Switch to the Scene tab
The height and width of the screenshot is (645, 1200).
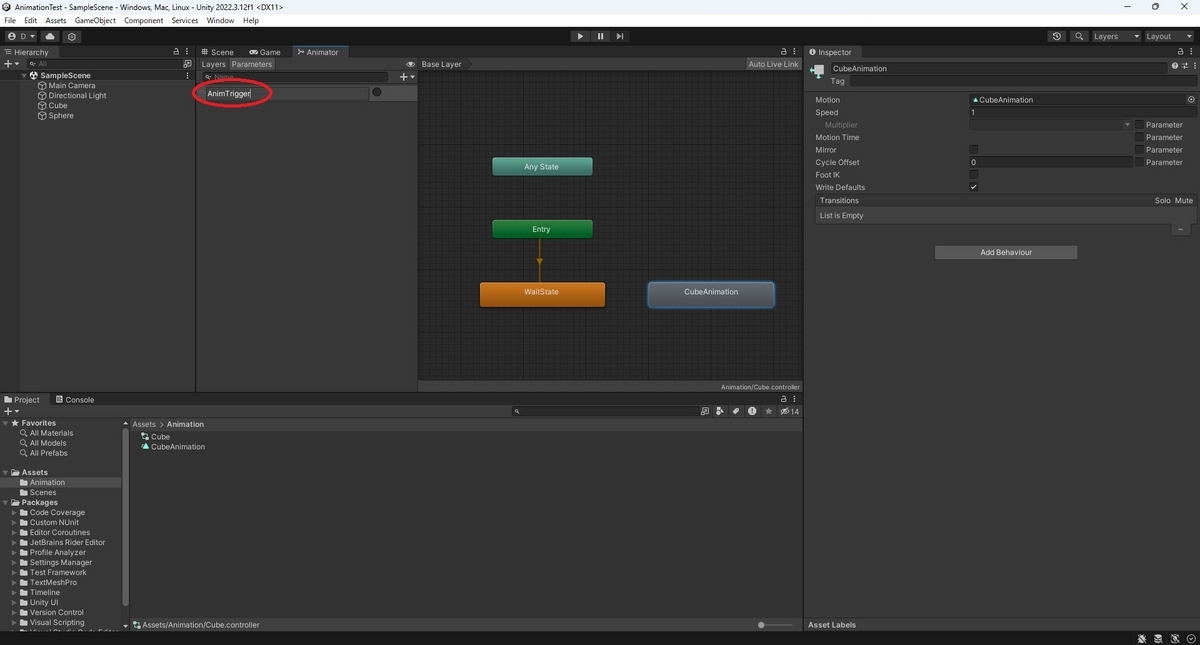[x=217, y=52]
